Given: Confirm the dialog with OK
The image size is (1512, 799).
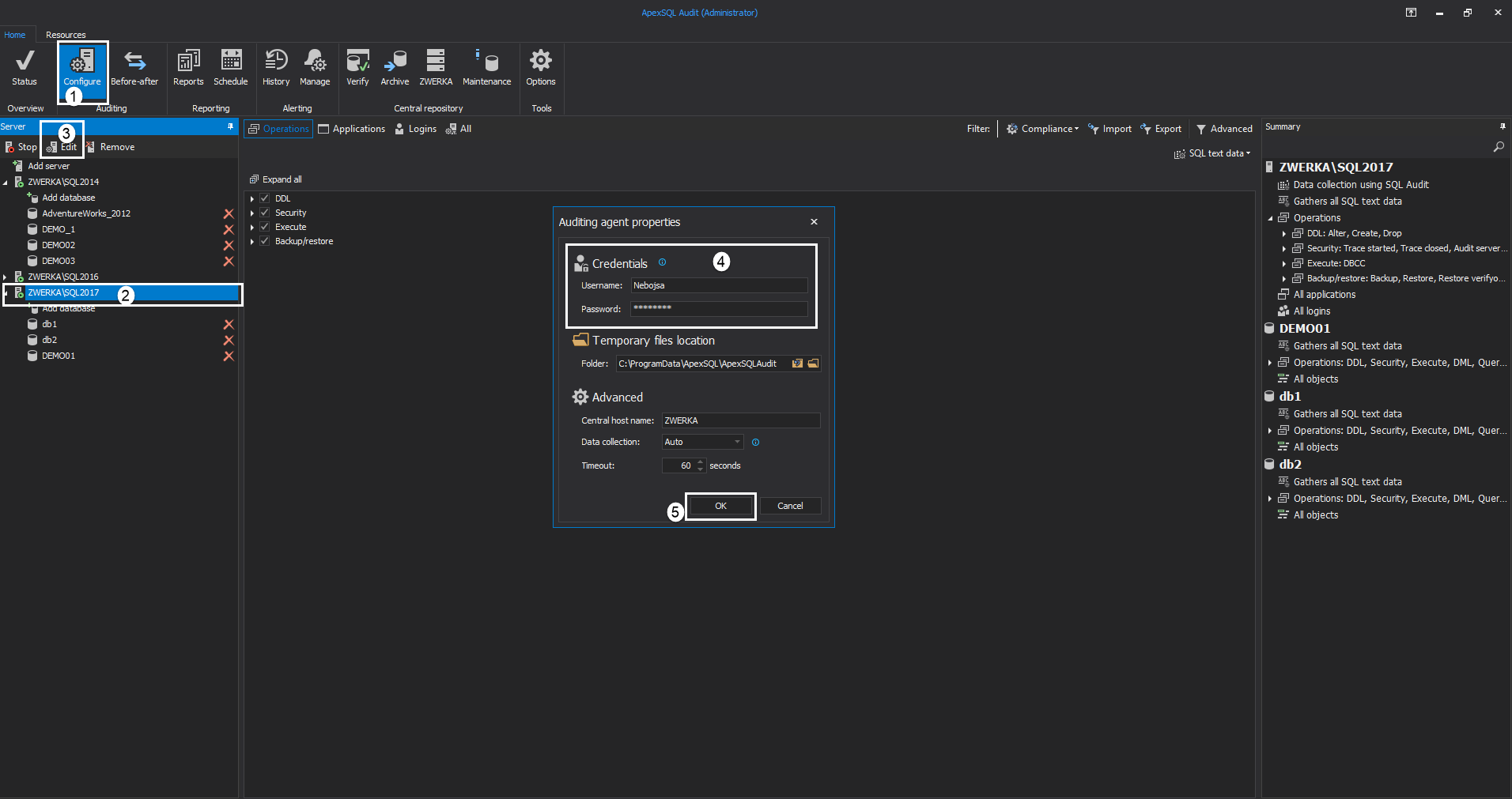Looking at the screenshot, I should click(720, 506).
